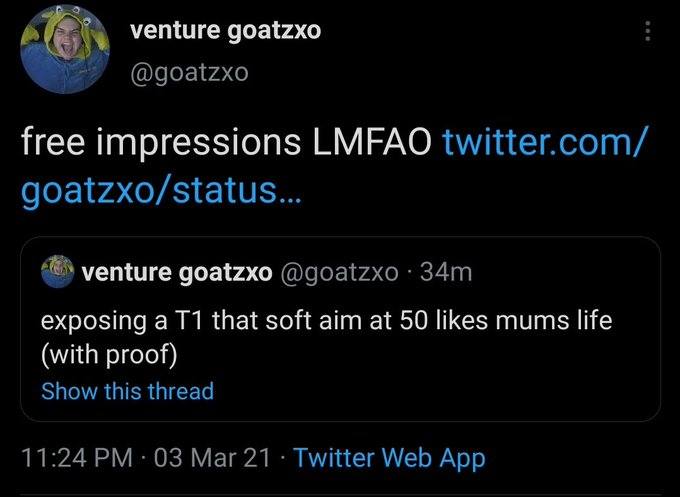Open the three-dot more options menu
The height and width of the screenshot is (497, 680).
(648, 32)
